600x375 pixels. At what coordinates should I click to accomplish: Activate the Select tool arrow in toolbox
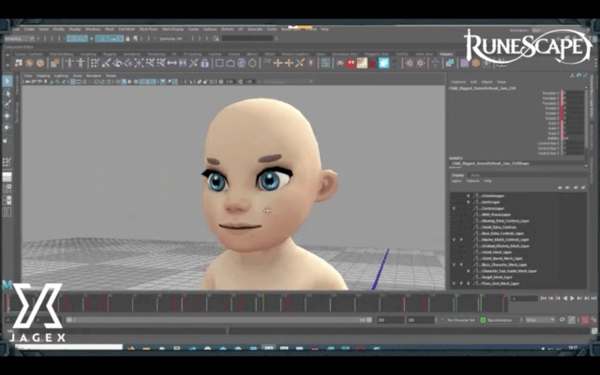[7, 81]
